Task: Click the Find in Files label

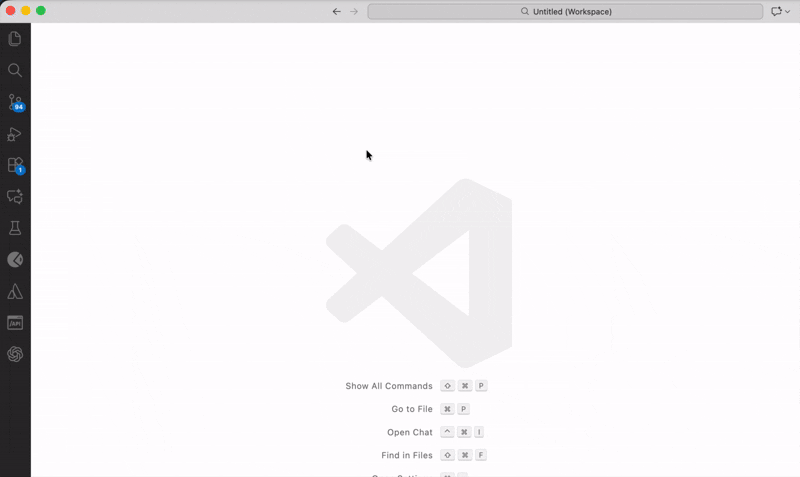Action: pyautogui.click(x=407, y=455)
